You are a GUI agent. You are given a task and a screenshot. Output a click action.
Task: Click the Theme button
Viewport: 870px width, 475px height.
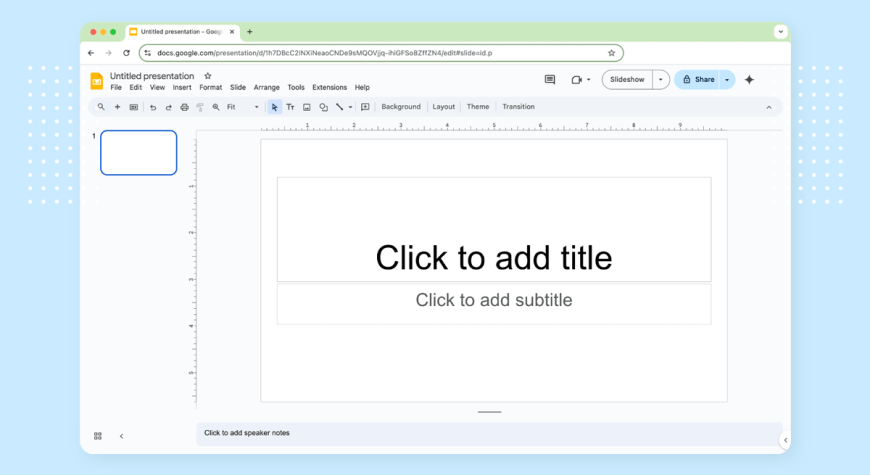click(478, 107)
